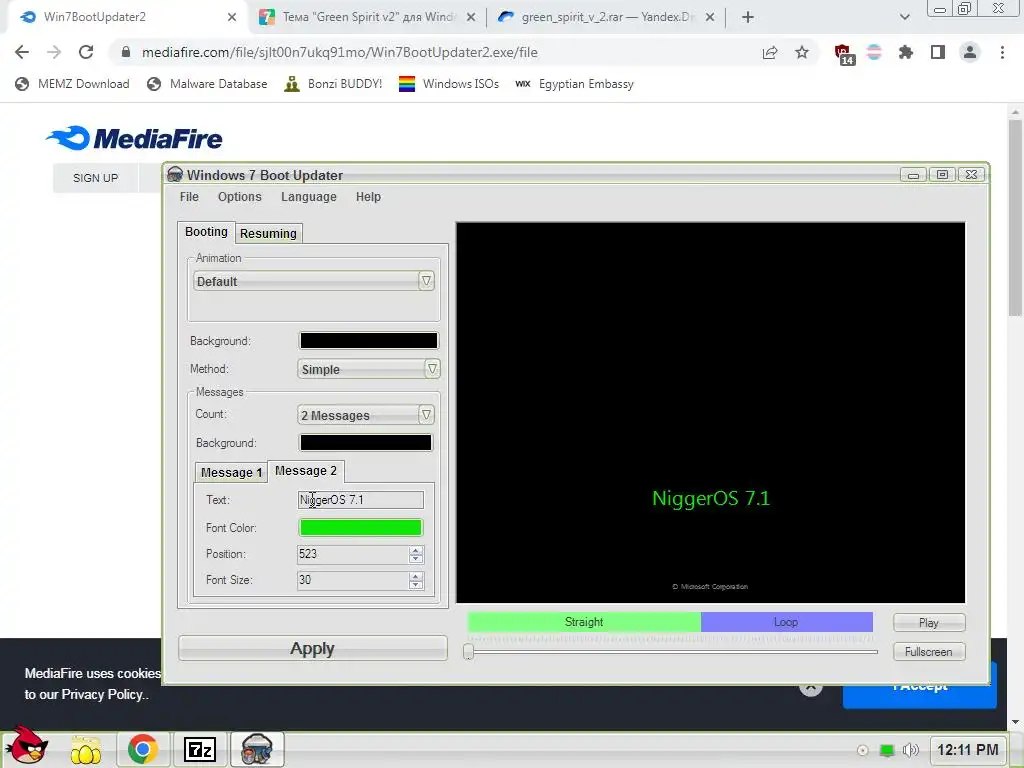Reload the MediaFire page
Viewport: 1024px width, 768px height.
click(86, 52)
